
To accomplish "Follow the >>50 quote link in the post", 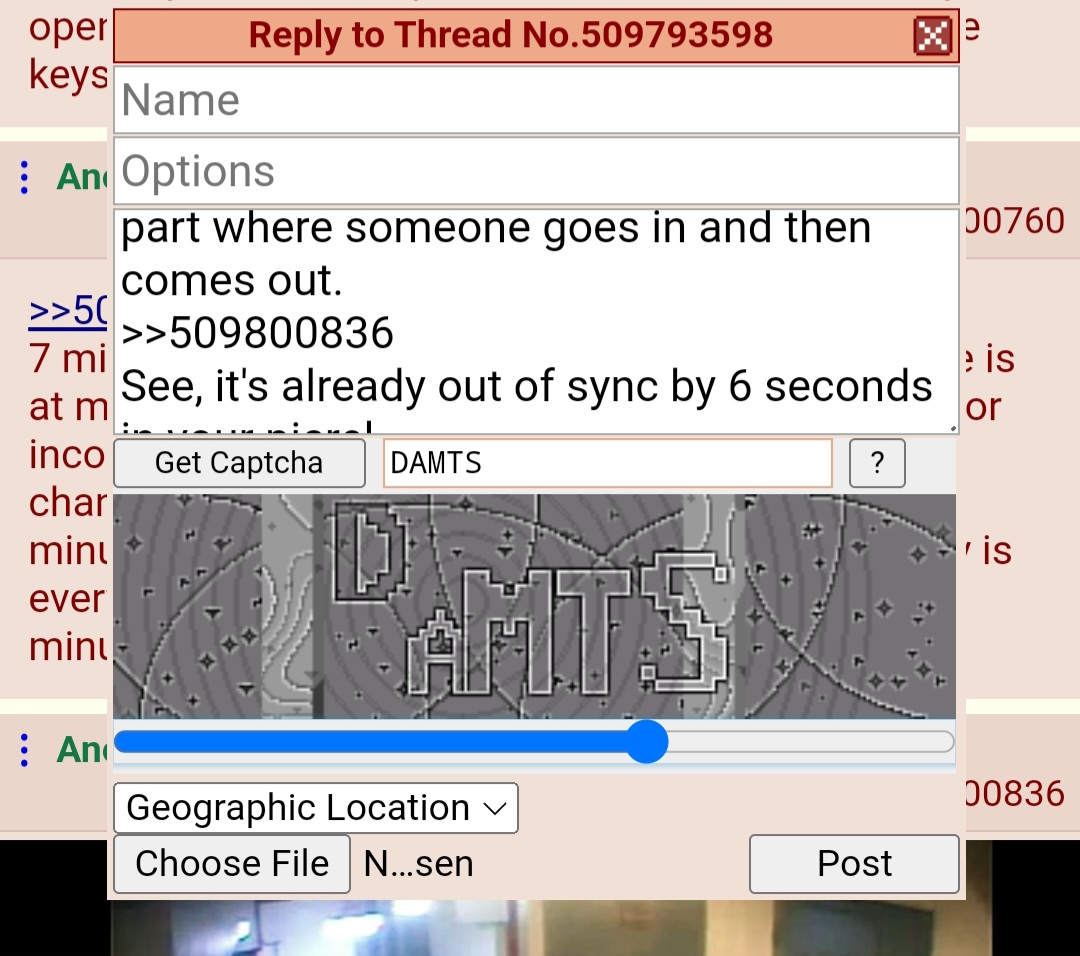I will (68, 310).
